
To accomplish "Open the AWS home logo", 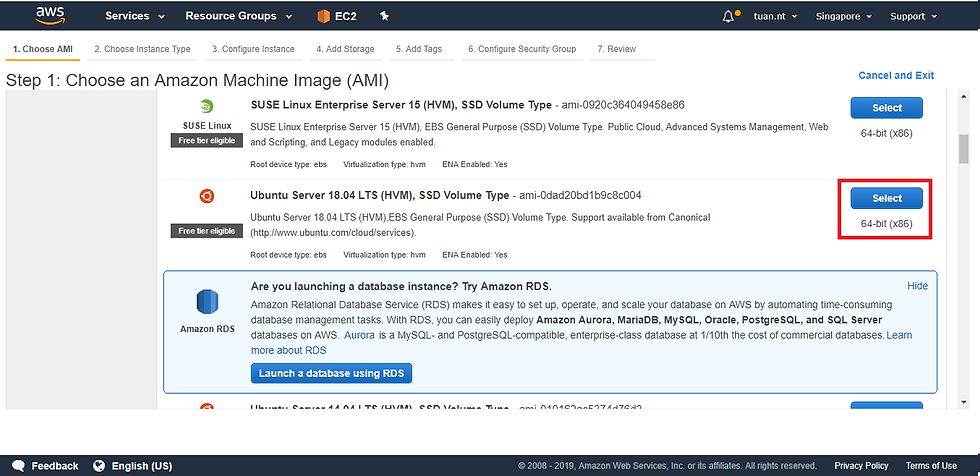I will tap(50, 16).
